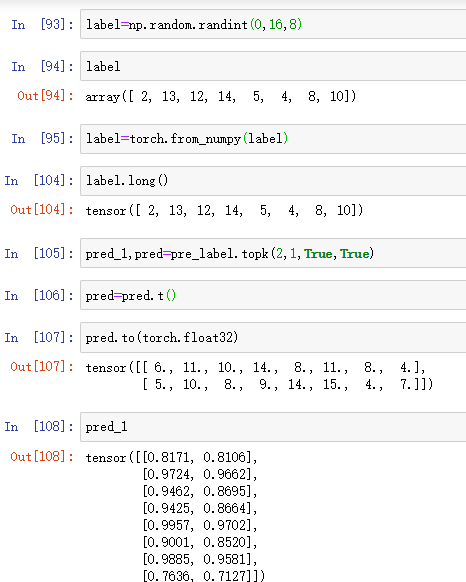Click first row of Out[107] tensor starting 6.
Image resolution: width=466 pixels, height=582 pixels.
(255, 367)
